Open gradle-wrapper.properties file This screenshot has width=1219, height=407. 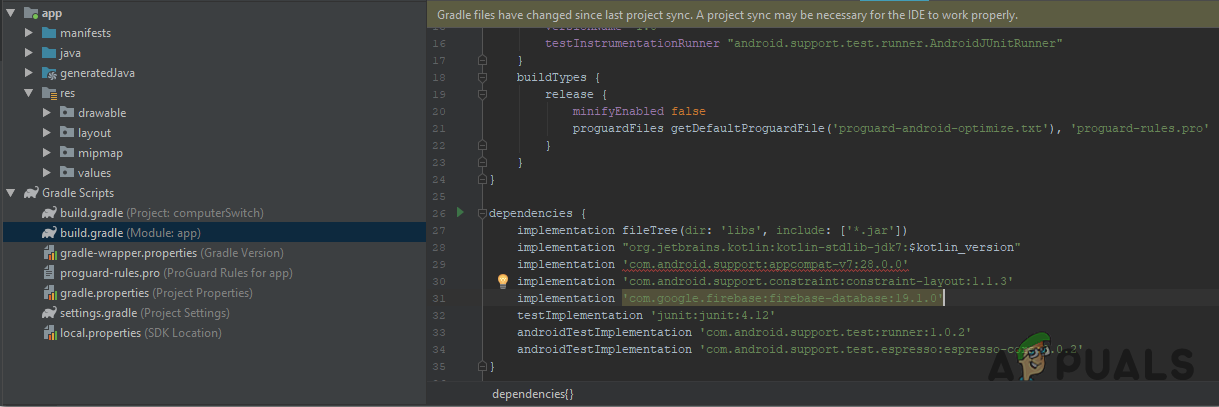172,253
